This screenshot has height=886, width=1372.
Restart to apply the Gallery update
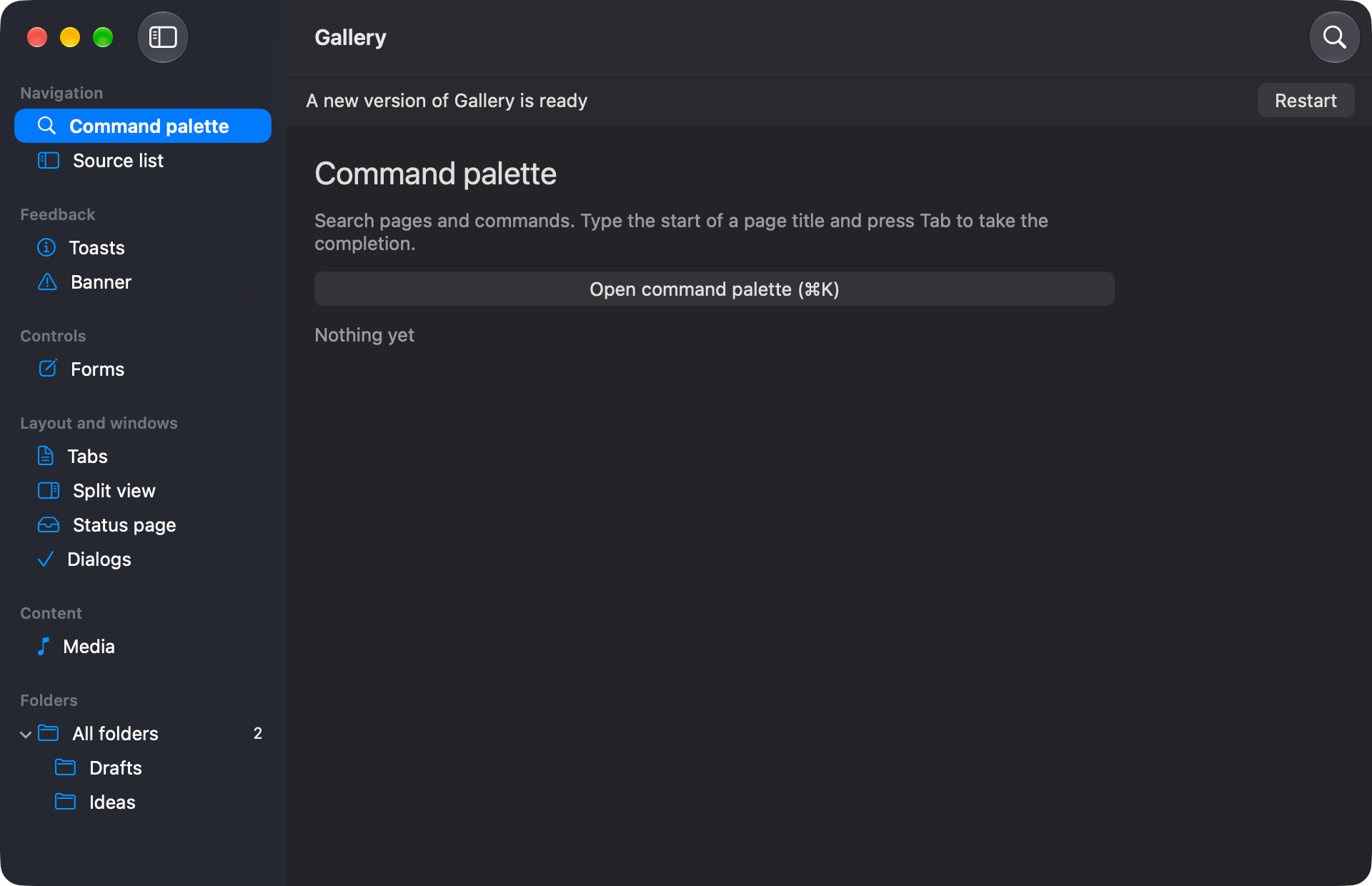pos(1306,100)
